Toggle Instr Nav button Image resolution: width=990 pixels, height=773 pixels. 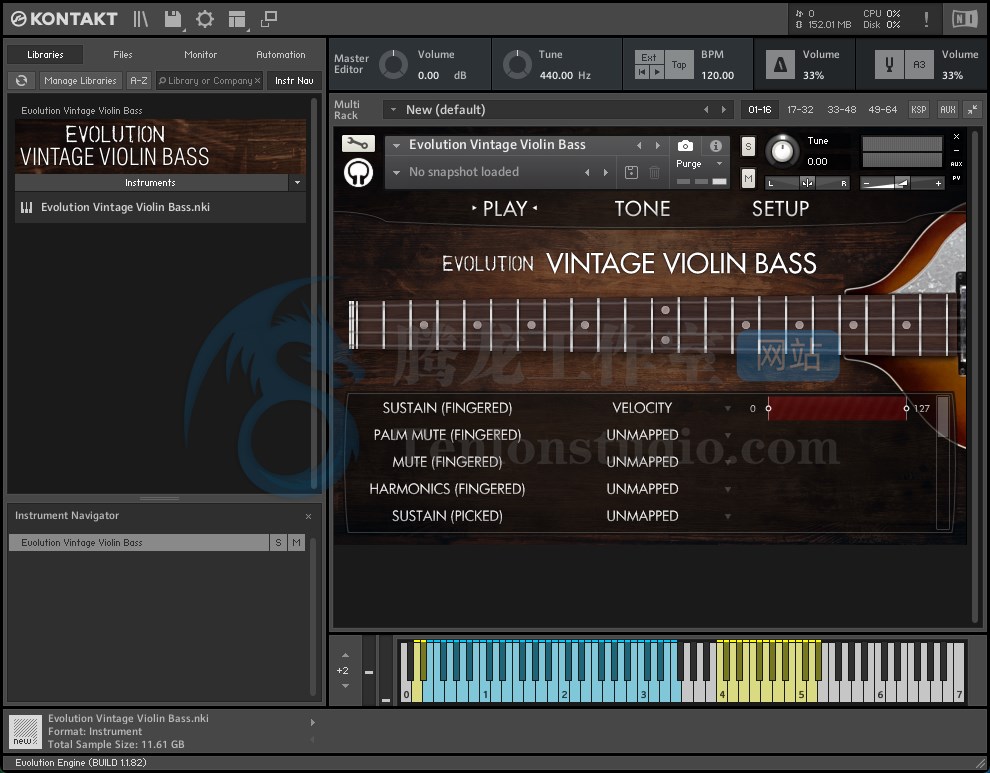click(x=294, y=81)
